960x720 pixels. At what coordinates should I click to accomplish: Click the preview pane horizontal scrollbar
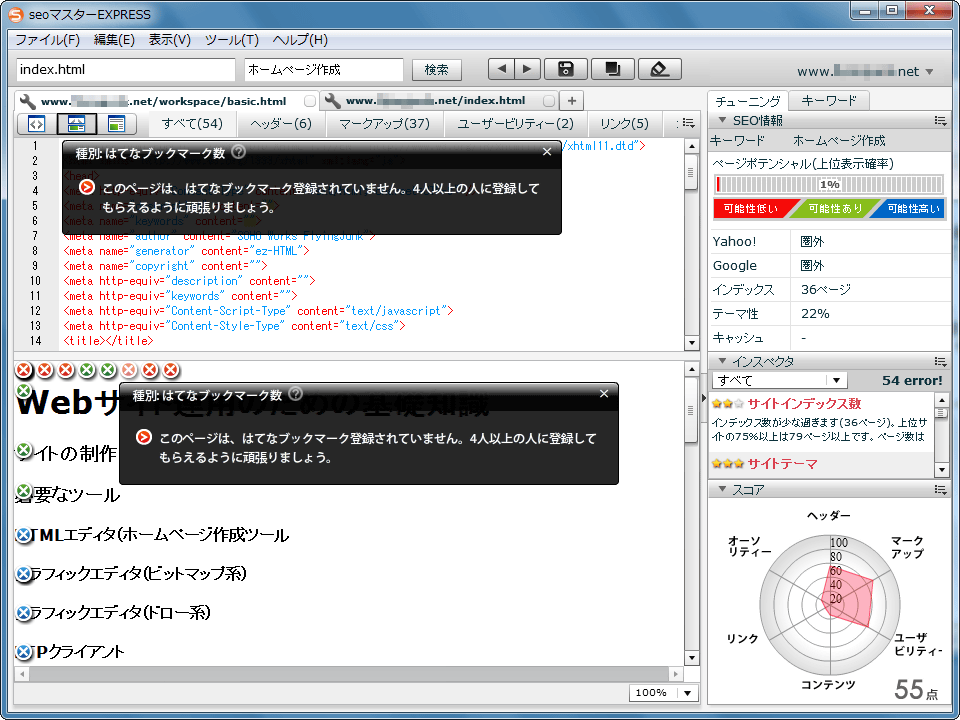click(x=349, y=674)
